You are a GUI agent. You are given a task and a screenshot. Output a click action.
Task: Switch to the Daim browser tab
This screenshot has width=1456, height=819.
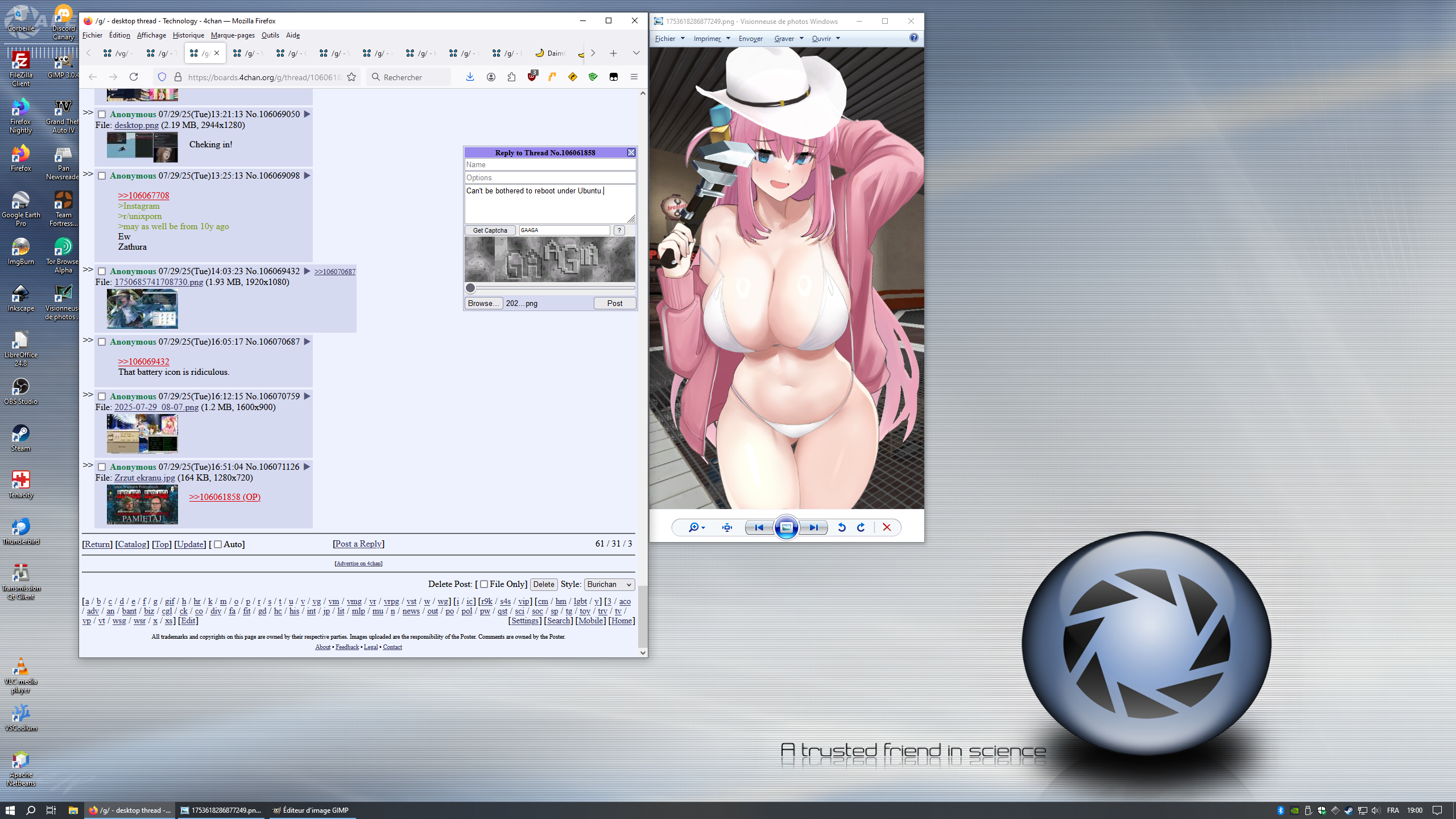549,53
